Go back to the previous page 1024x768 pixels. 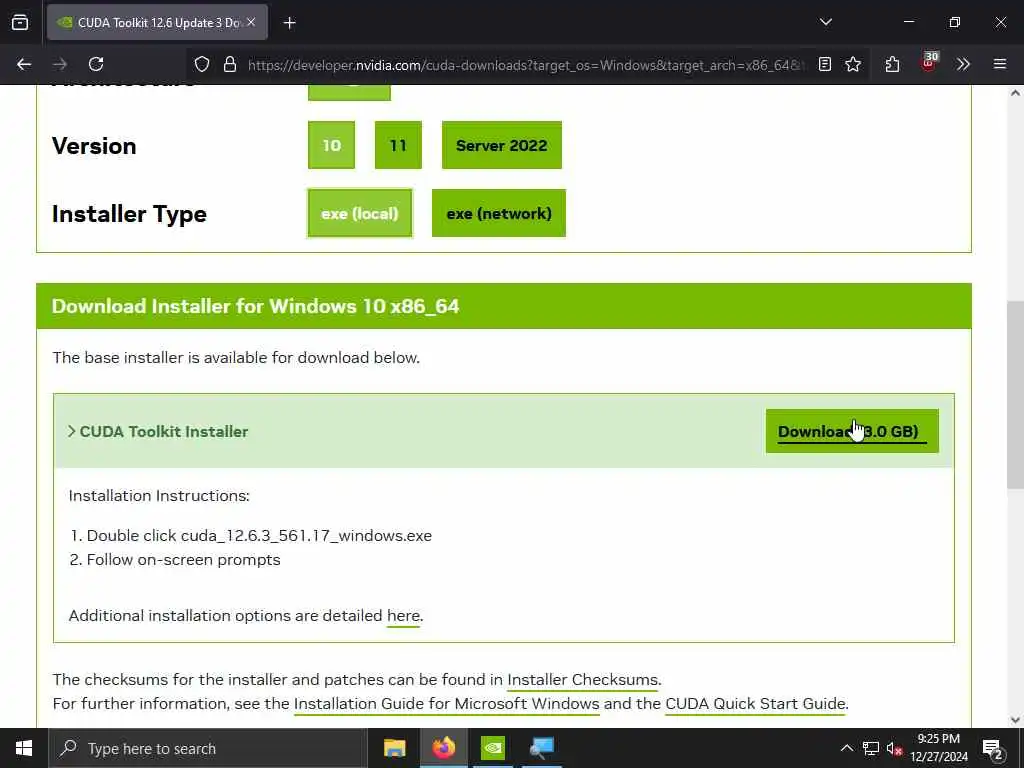coord(24,64)
